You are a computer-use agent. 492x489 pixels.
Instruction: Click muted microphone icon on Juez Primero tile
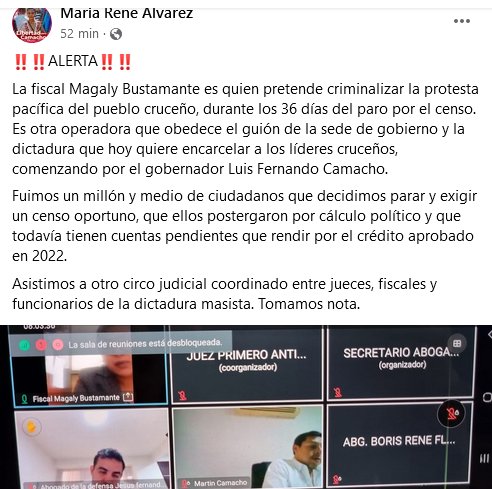coord(182,395)
